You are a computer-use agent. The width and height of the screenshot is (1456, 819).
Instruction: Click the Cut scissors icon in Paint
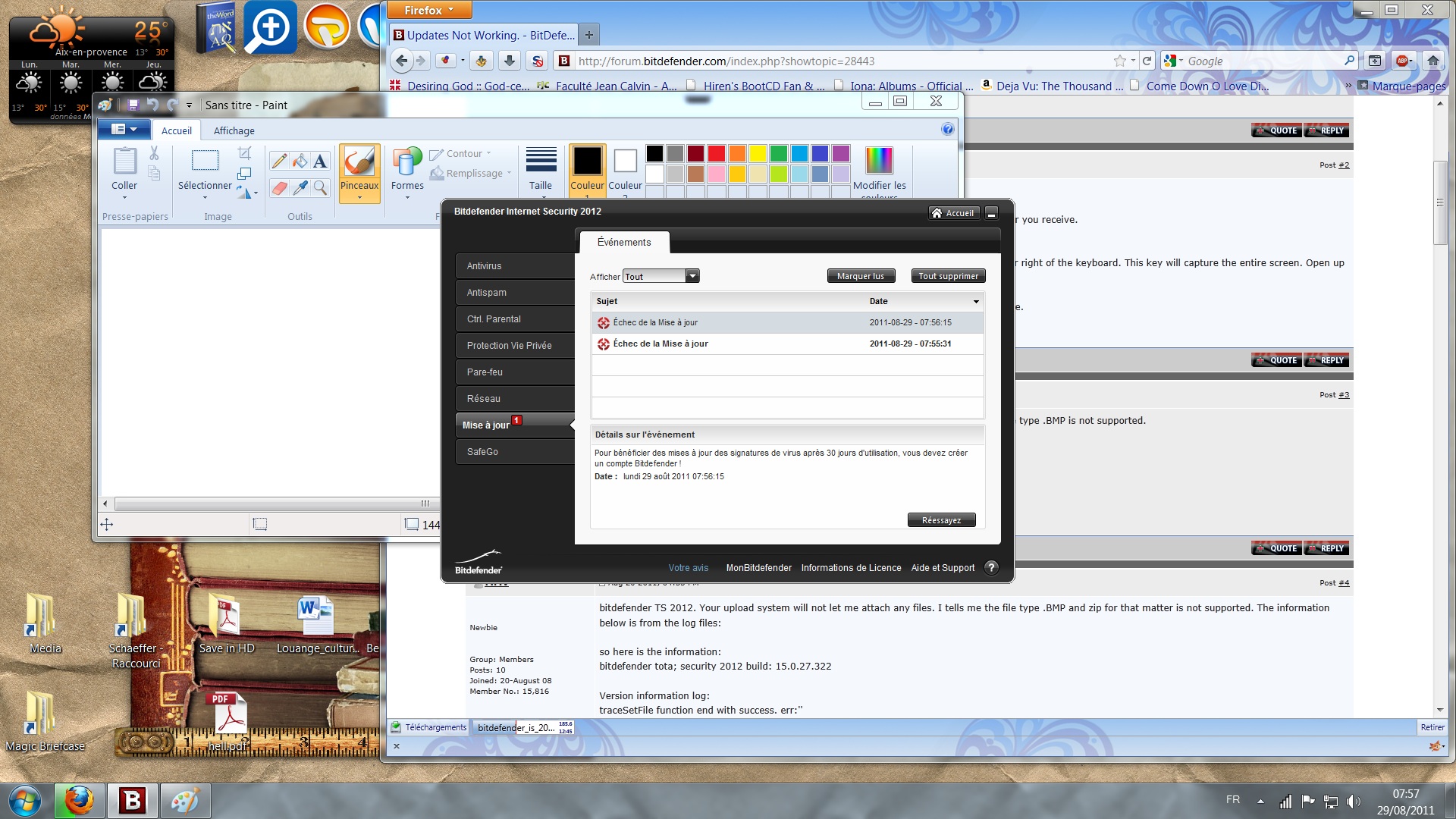point(154,153)
